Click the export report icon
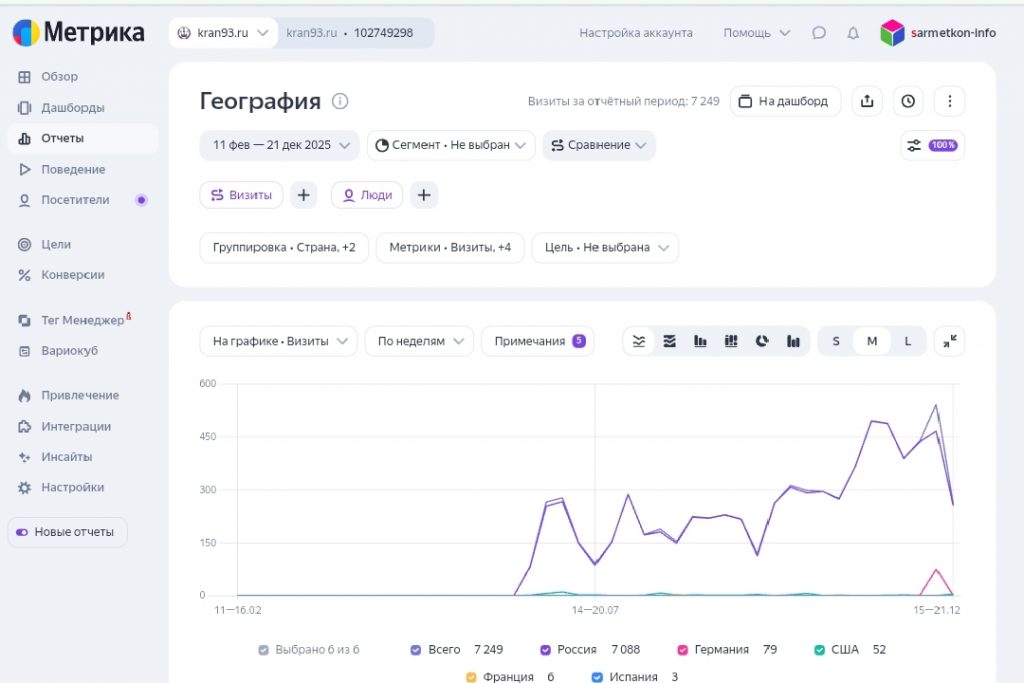 click(x=867, y=101)
